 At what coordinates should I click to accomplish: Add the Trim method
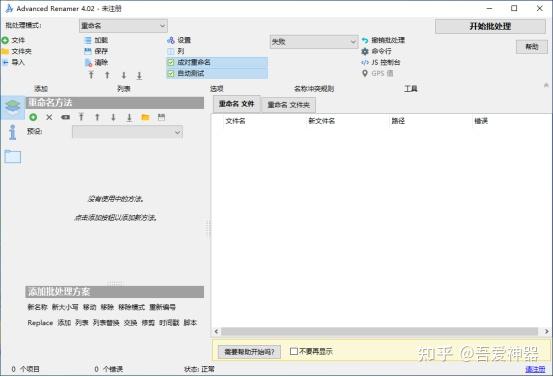click(x=148, y=323)
